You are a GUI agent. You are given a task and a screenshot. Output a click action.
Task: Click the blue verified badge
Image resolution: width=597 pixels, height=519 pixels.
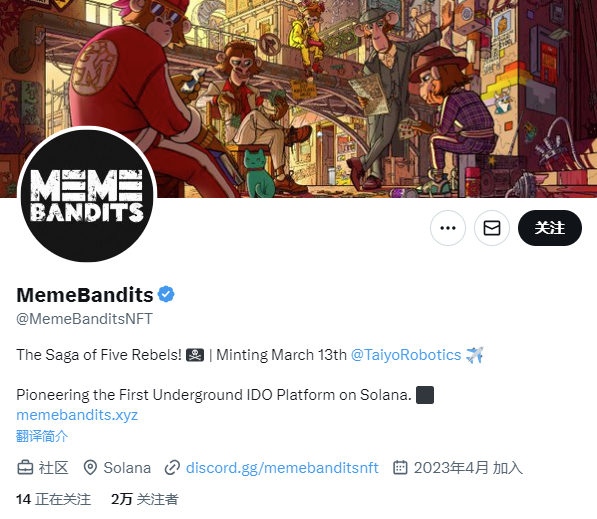tap(166, 294)
